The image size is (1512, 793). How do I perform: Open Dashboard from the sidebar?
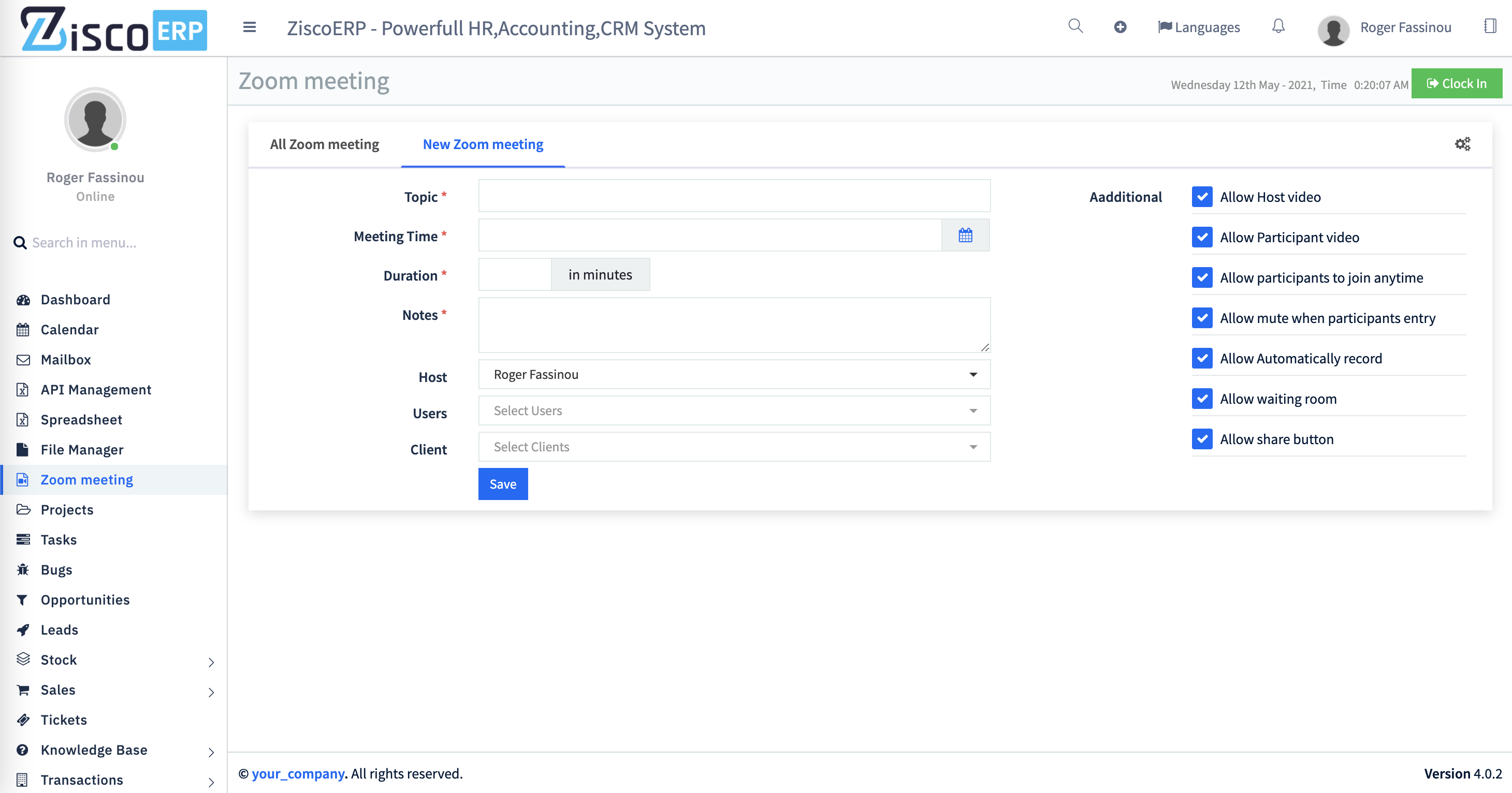point(75,300)
